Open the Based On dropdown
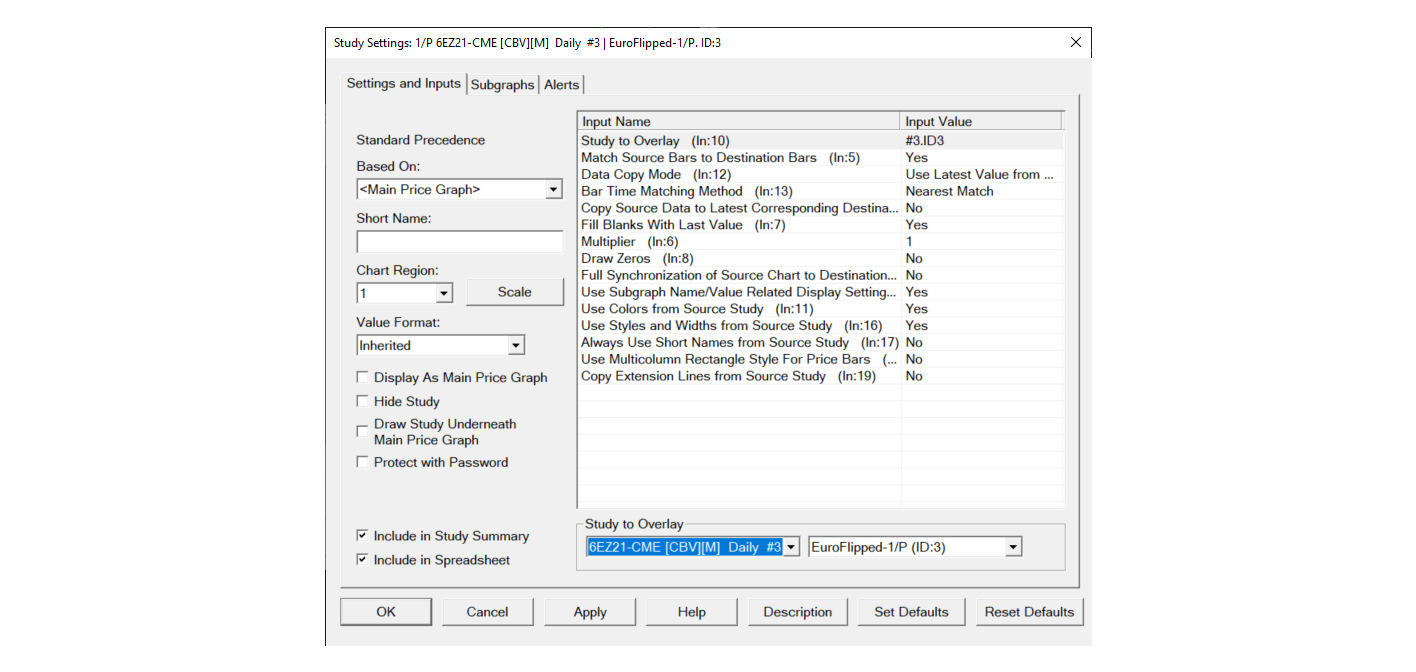 pyautogui.click(x=553, y=190)
